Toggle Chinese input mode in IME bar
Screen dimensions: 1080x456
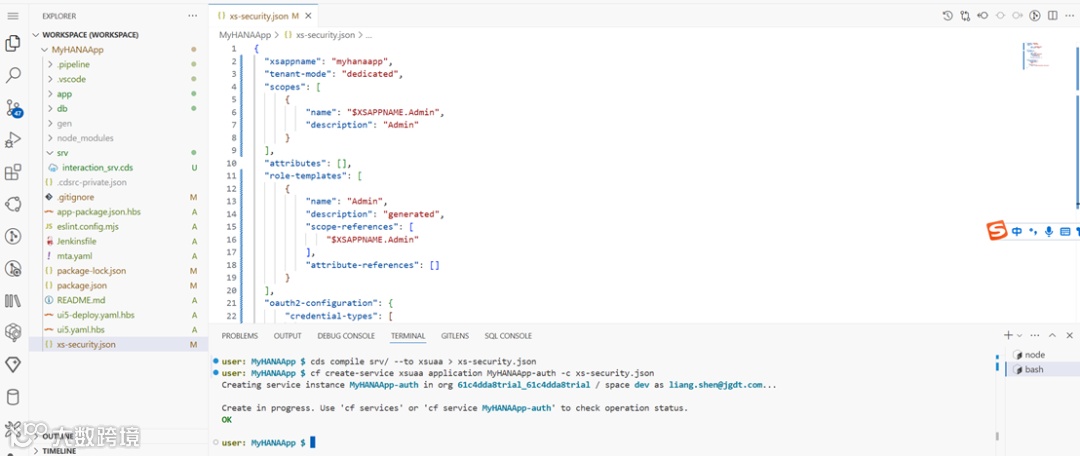[1017, 232]
